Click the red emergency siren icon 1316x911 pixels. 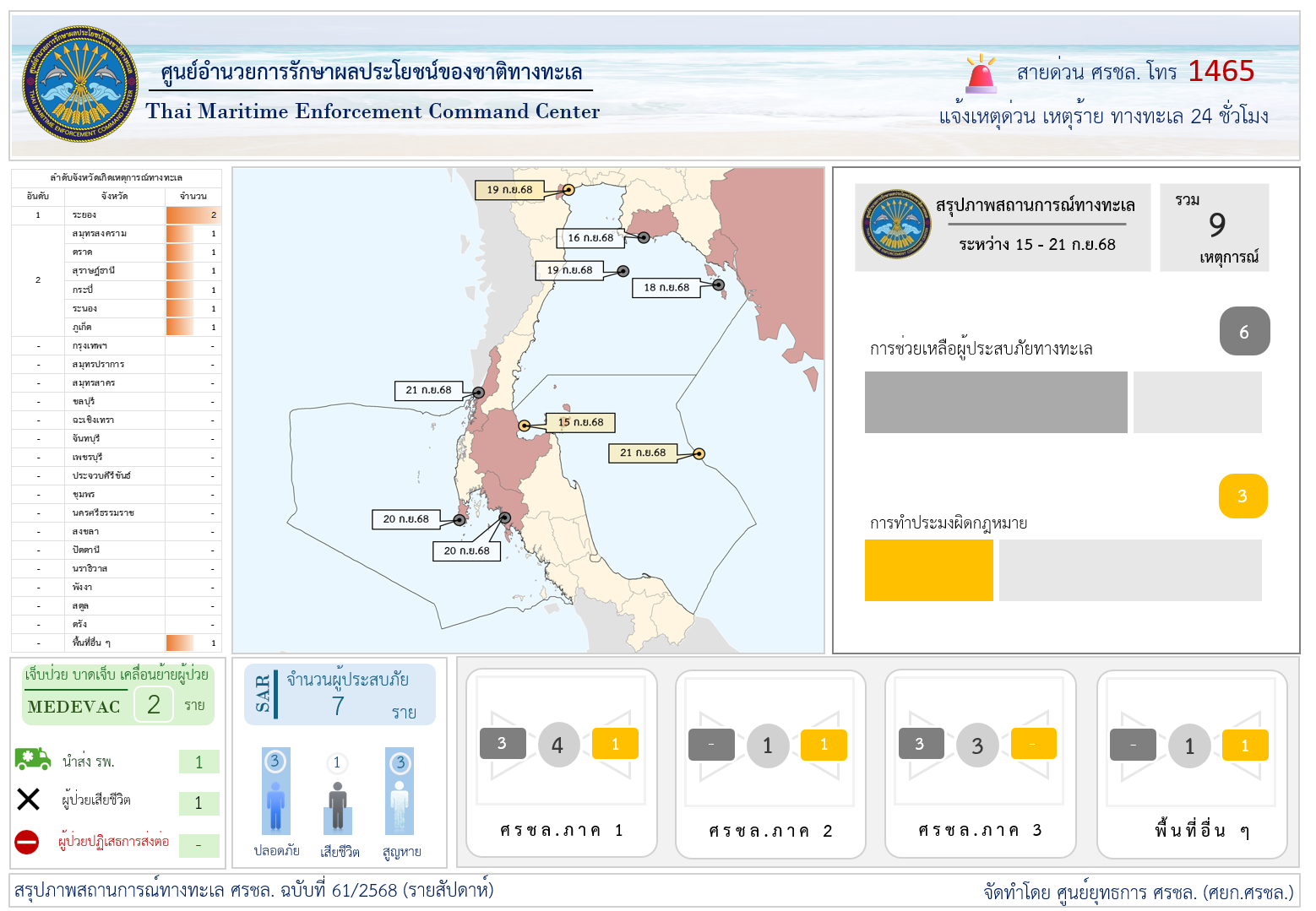(981, 74)
